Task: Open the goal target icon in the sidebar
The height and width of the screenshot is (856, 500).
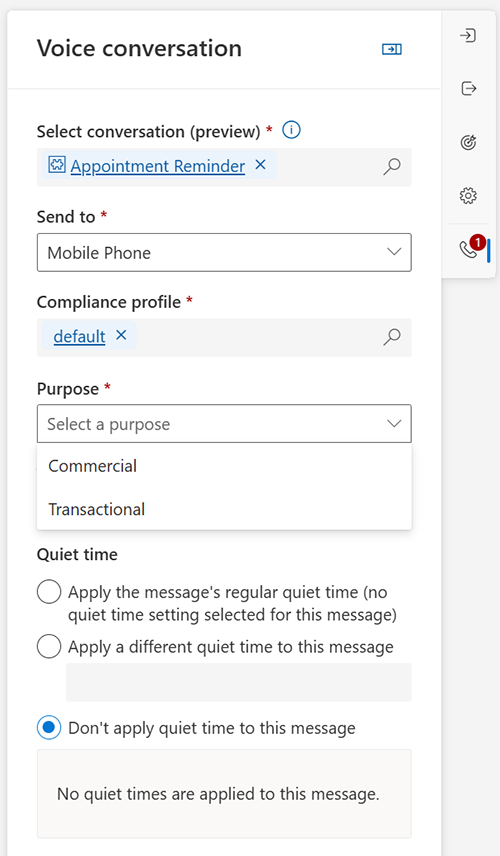Action: coord(468,142)
